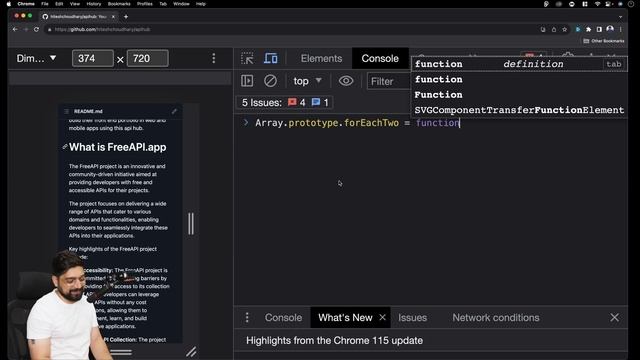Click the README.md file heading
Viewport: 640px width, 360px height.
pos(88,111)
